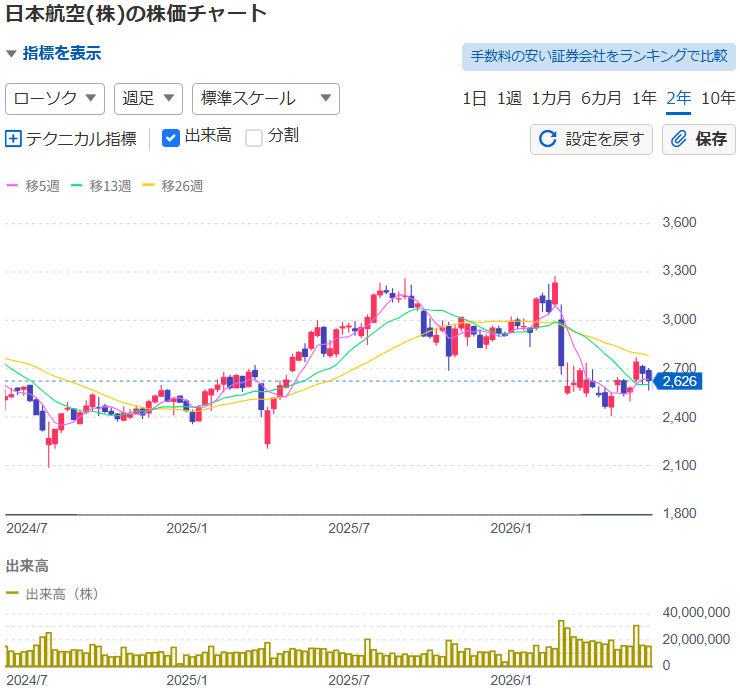Click the 40,000,000 volume axis label
This screenshot has height=688, width=740.
pyautogui.click(x=696, y=612)
